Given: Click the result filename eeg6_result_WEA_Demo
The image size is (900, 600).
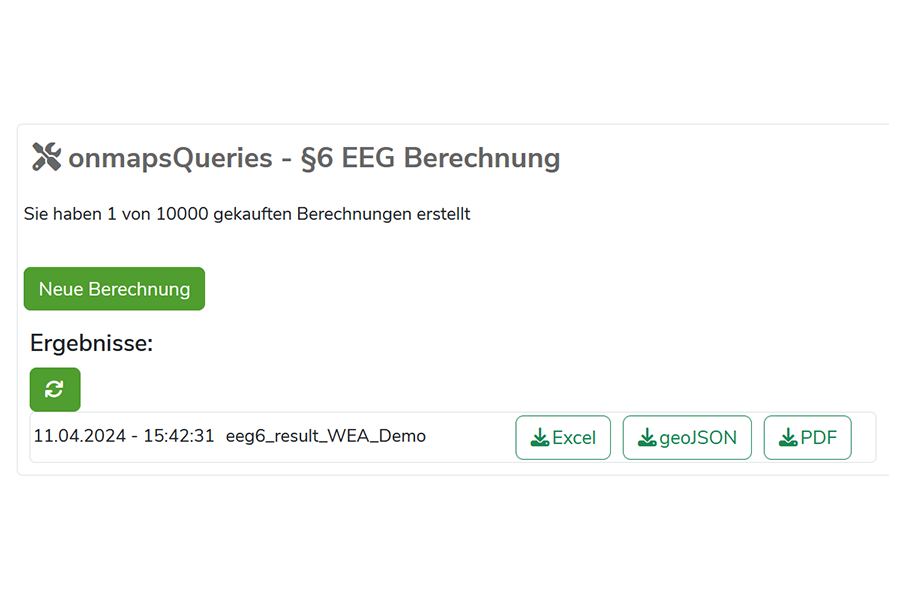Looking at the screenshot, I should [327, 436].
